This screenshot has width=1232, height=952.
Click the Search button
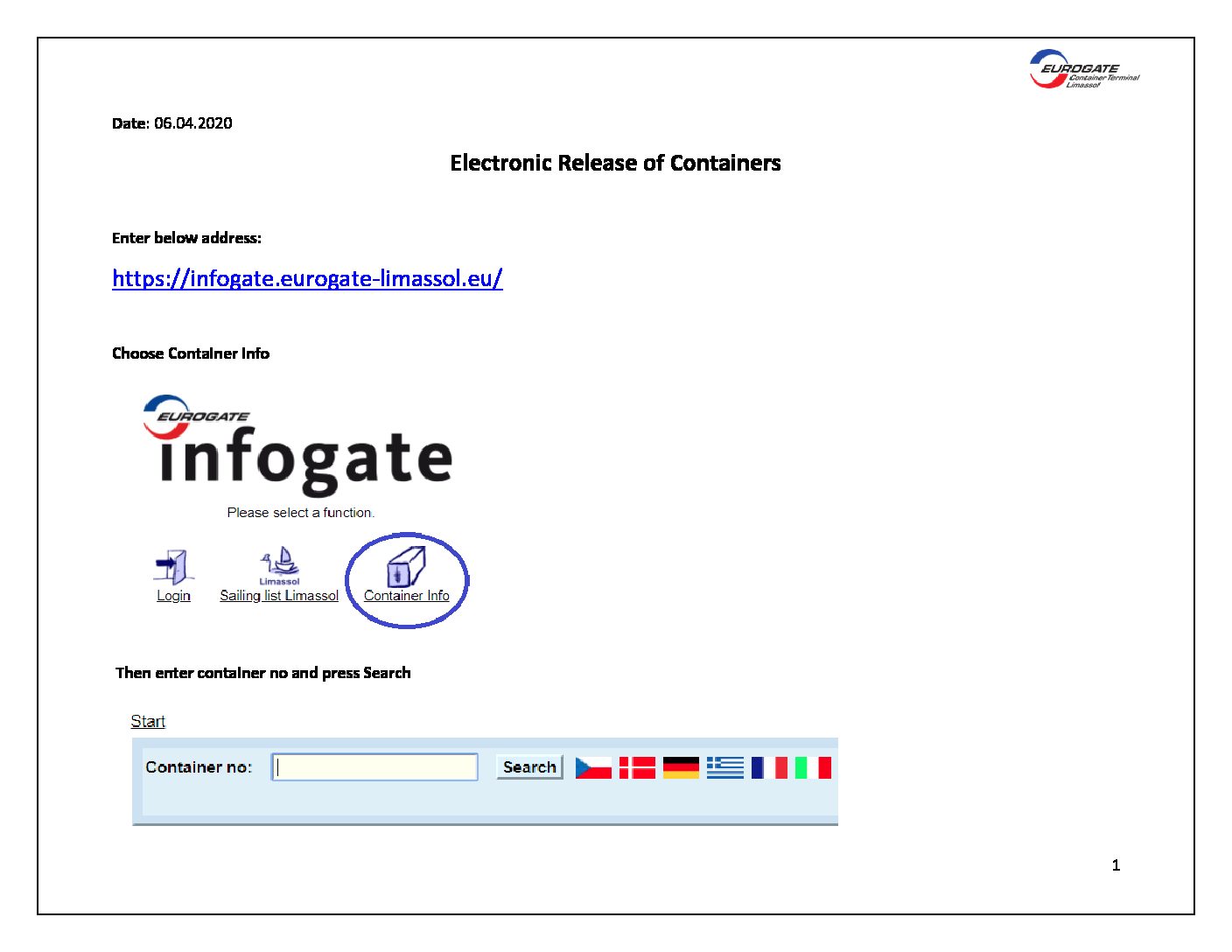coord(529,767)
